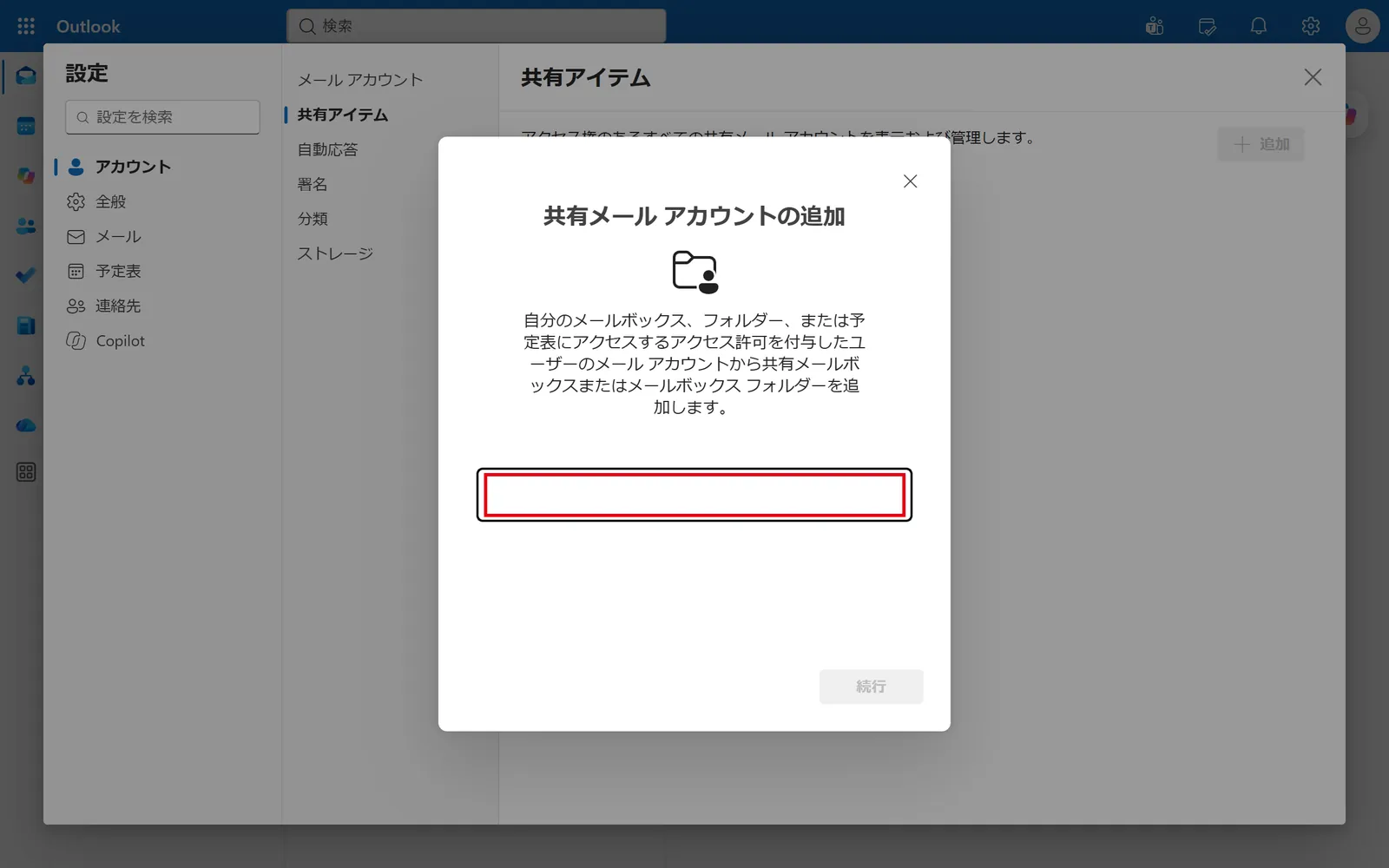The width and height of the screenshot is (1389, 868).
Task: Open the ストレージ subsection
Action: pyautogui.click(x=335, y=253)
